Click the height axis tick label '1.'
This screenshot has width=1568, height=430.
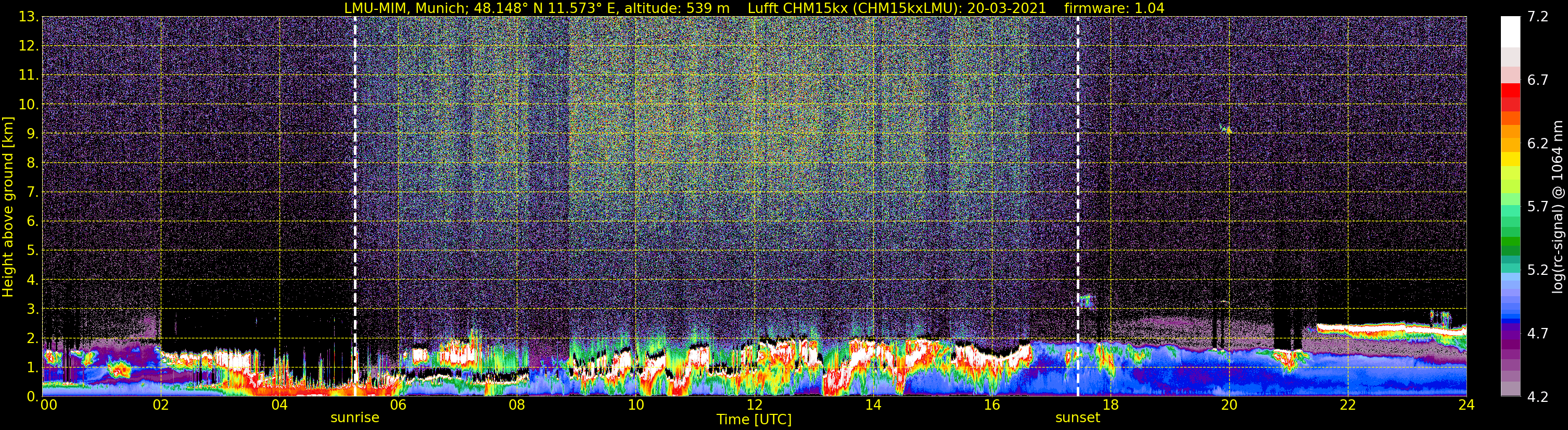click(x=33, y=367)
